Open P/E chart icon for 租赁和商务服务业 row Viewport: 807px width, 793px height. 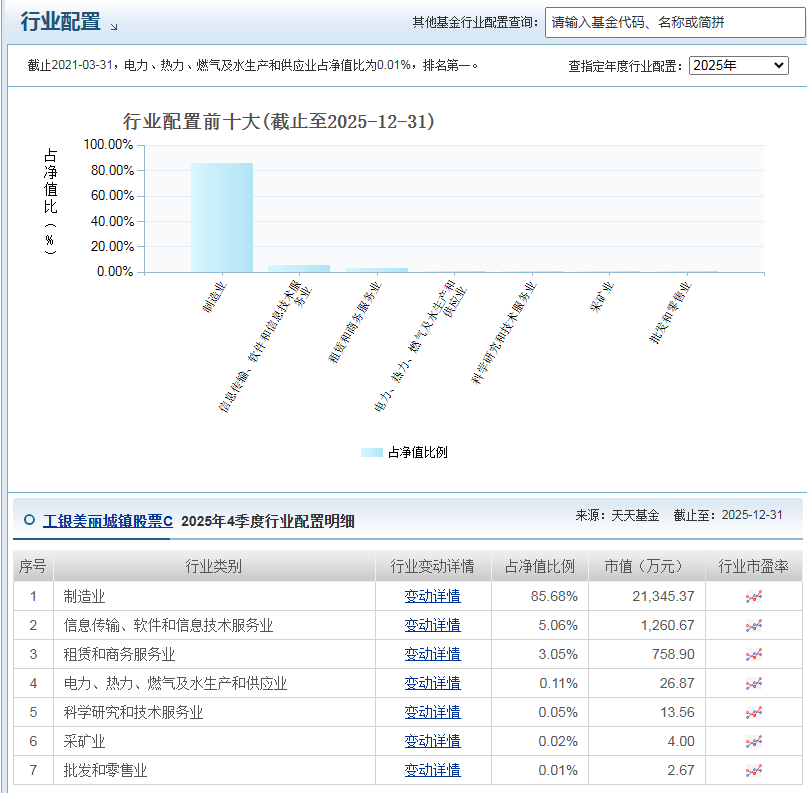(x=753, y=655)
